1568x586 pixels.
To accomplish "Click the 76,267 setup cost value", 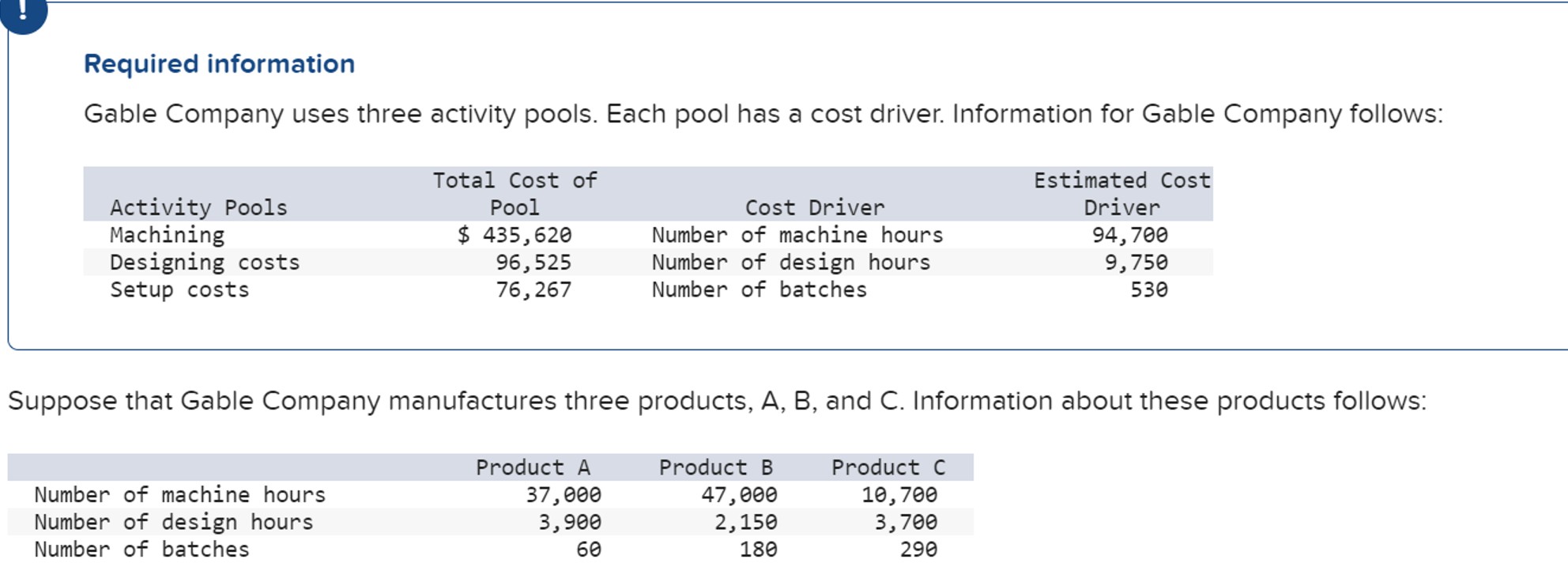I will coord(533,289).
